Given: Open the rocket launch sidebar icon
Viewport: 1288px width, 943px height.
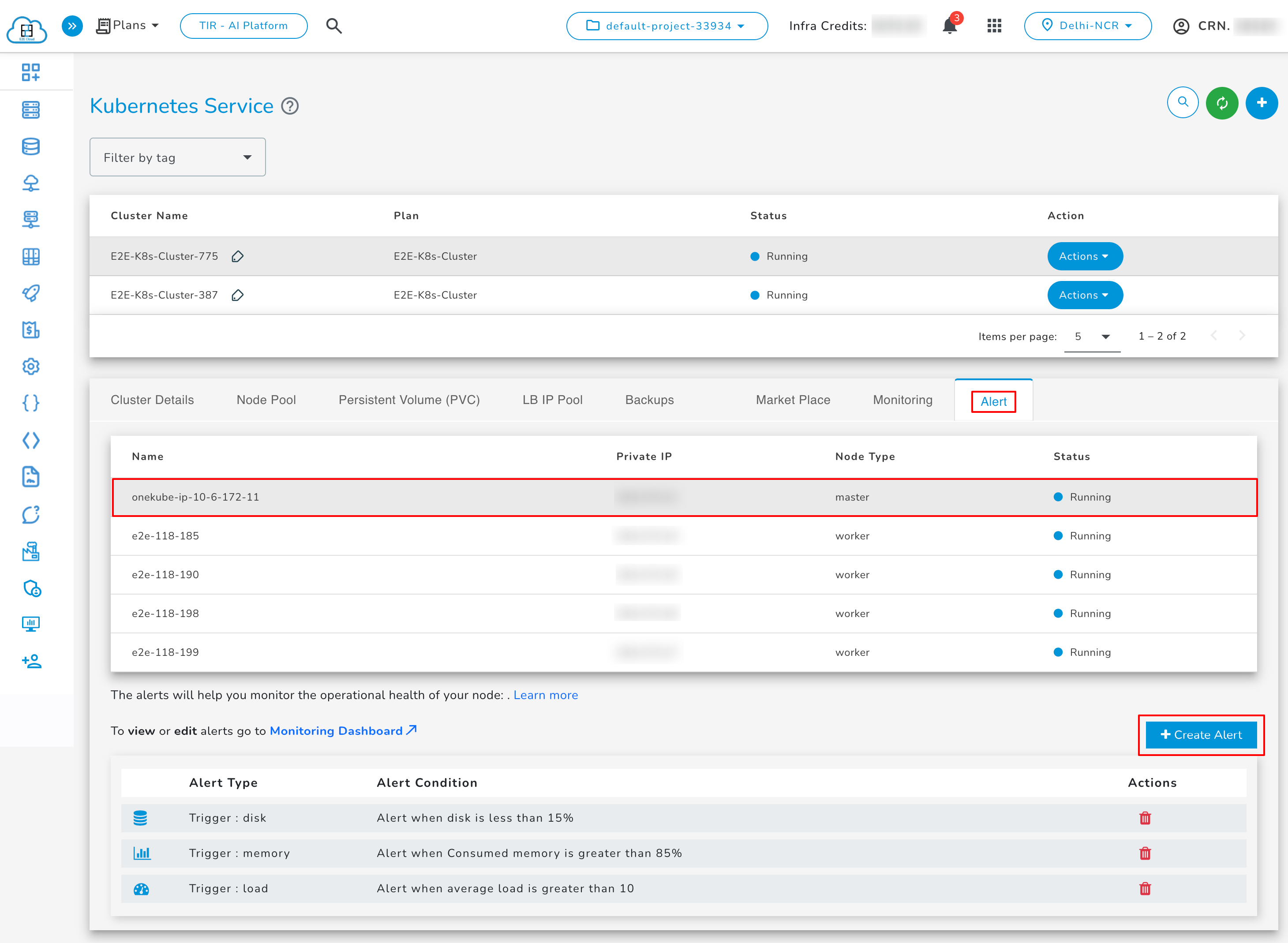Looking at the screenshot, I should pyautogui.click(x=31, y=293).
